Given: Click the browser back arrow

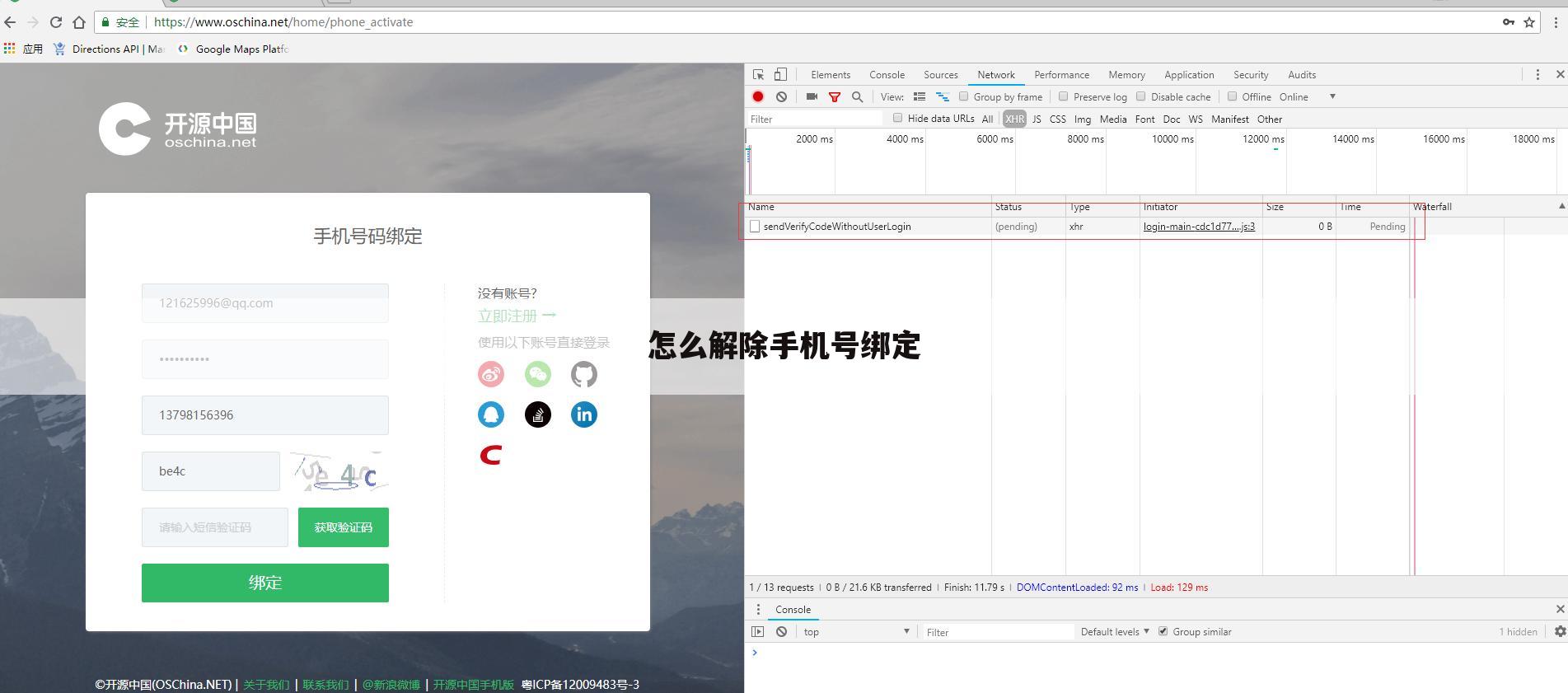Looking at the screenshot, I should pyautogui.click(x=10, y=22).
